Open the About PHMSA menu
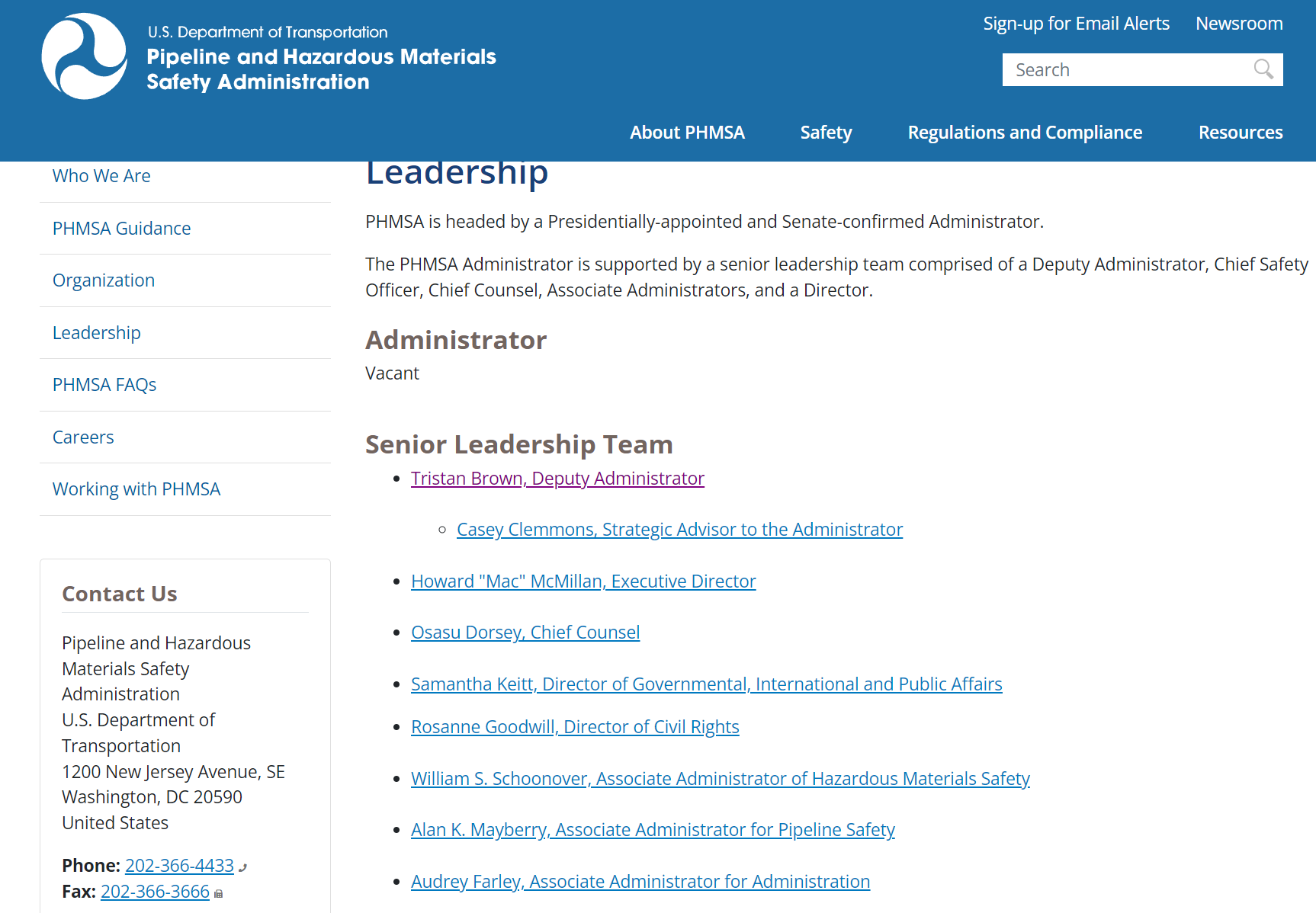Image resolution: width=1316 pixels, height=913 pixels. (687, 133)
